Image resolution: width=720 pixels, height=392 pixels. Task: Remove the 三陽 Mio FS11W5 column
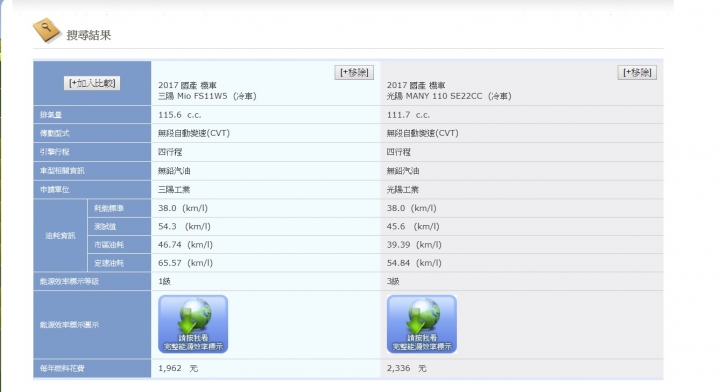354,73
